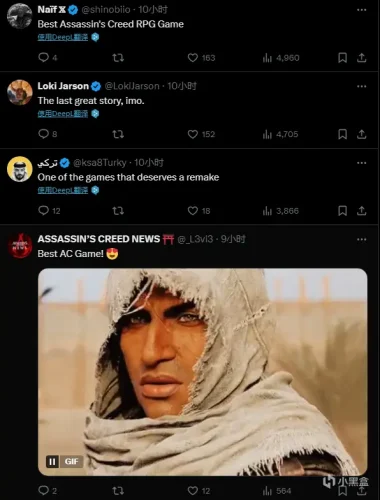Retweet the ASSASSIN'S CREED NEWS post
This screenshot has width=380, height=500.
(x=118, y=491)
